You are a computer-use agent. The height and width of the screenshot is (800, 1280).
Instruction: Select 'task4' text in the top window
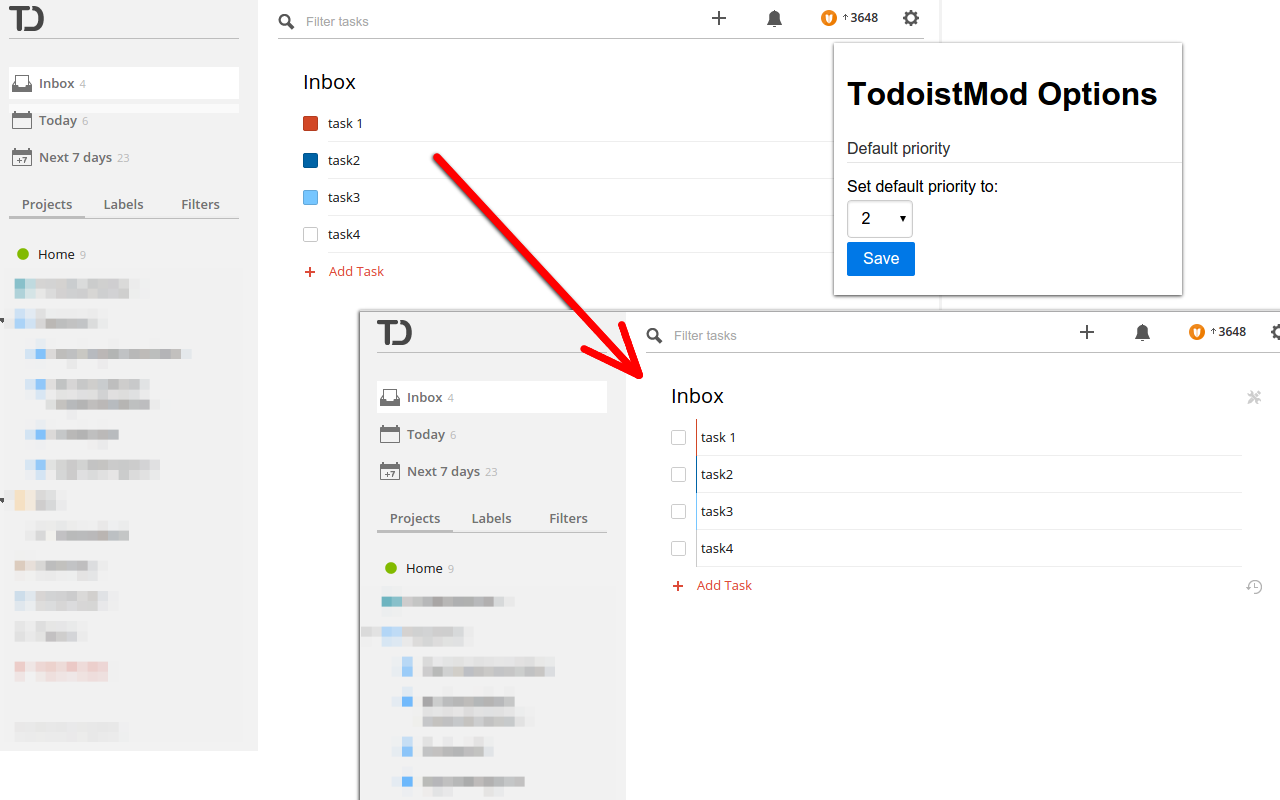coord(344,235)
